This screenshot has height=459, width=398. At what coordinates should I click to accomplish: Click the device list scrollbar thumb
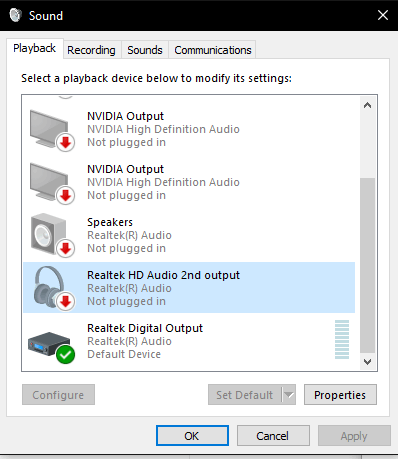click(367, 265)
